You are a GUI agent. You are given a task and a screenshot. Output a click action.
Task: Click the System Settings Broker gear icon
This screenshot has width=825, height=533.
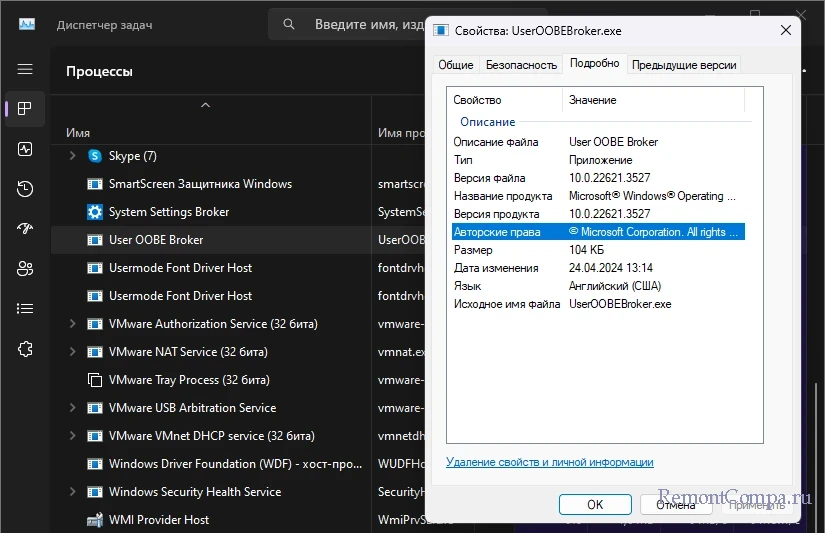point(95,212)
